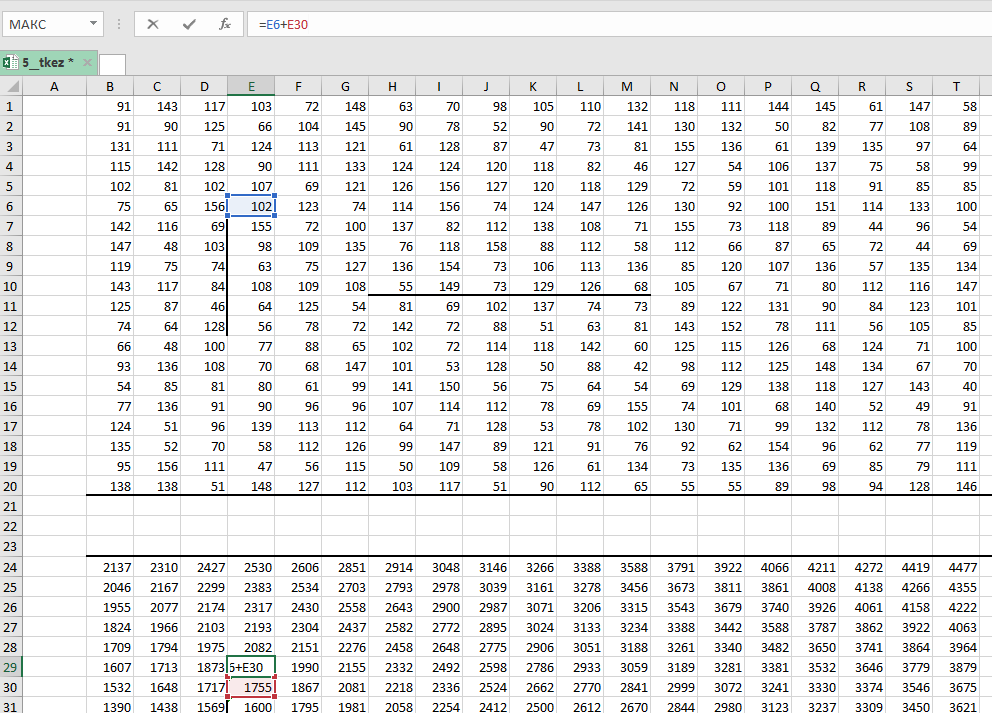
Task: Select row 29 header
Action: tap(11, 667)
